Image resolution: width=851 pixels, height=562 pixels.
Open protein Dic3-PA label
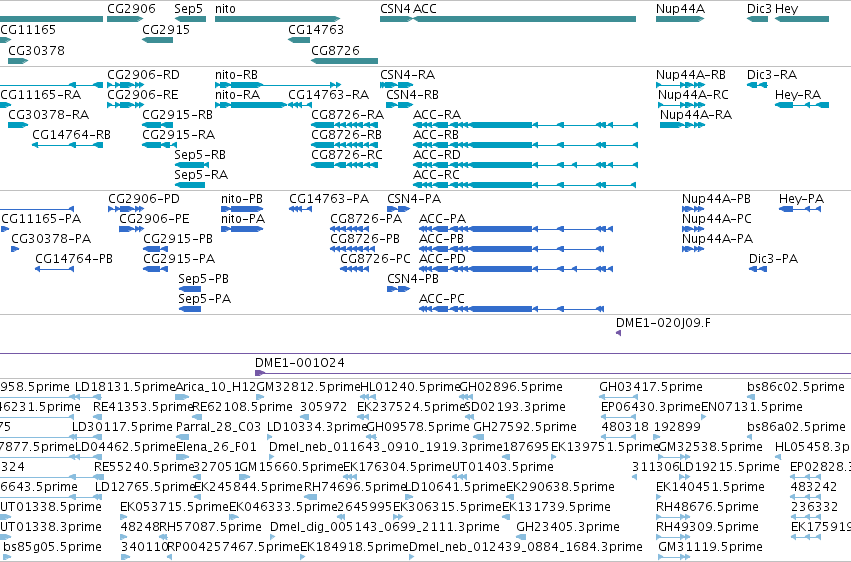tap(773, 259)
